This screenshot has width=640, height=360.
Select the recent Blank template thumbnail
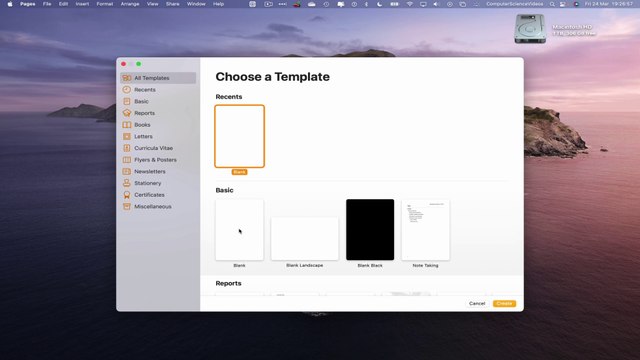(x=240, y=136)
